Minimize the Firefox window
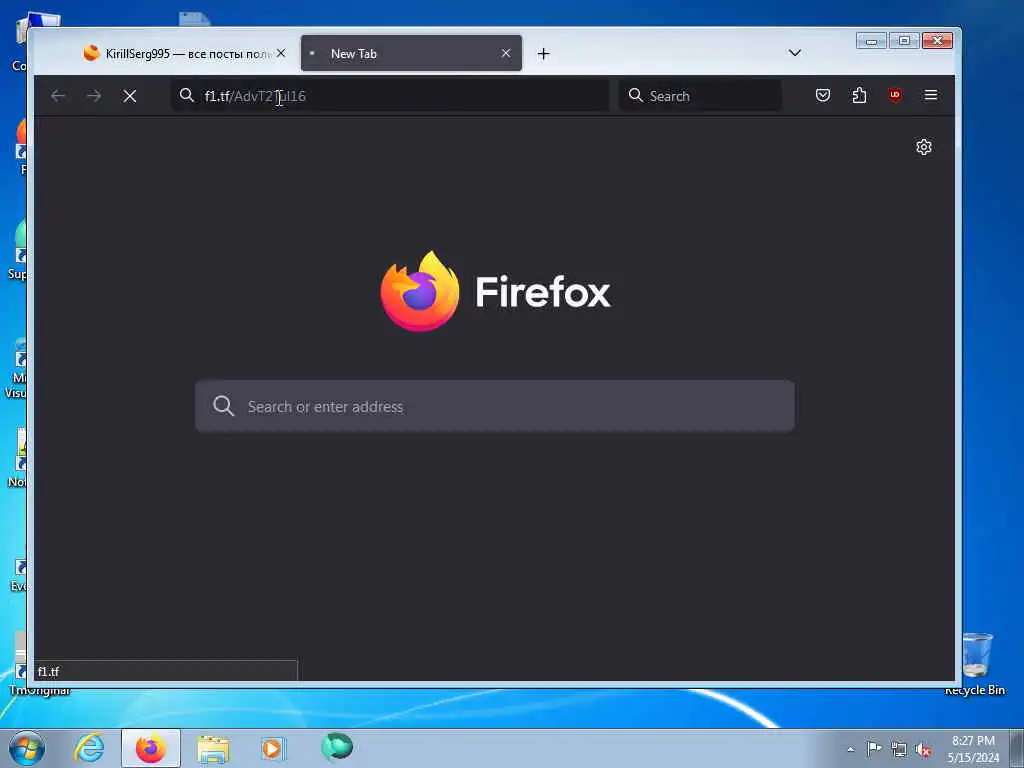This screenshot has height=768, width=1024. coord(871,40)
